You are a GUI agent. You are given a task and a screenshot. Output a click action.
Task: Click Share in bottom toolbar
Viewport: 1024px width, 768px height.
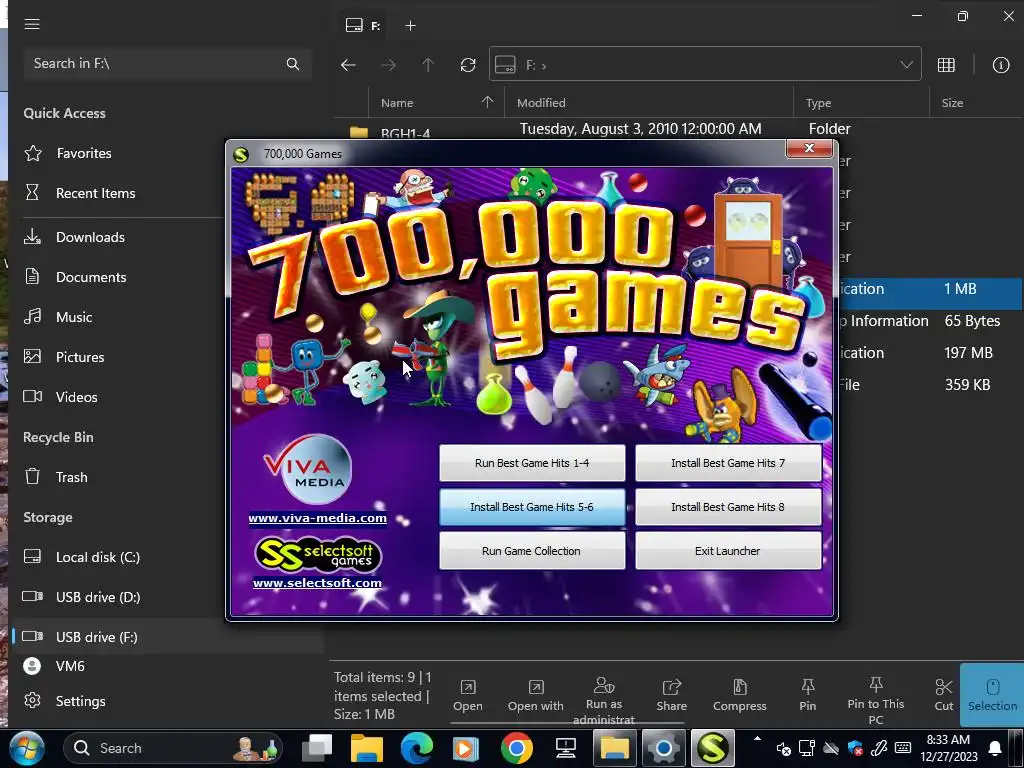[671, 696]
